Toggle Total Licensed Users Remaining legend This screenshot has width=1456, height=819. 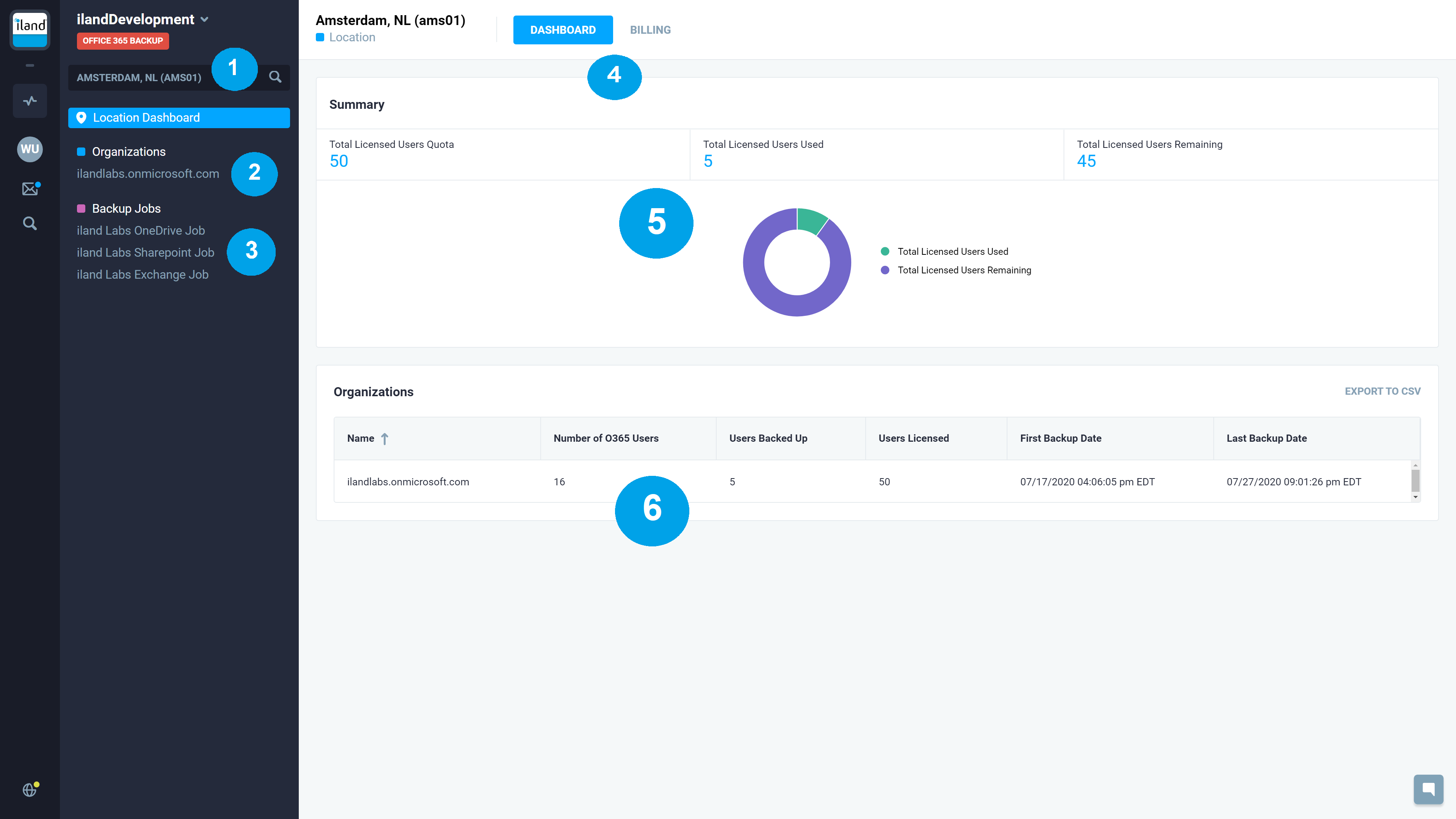964,270
